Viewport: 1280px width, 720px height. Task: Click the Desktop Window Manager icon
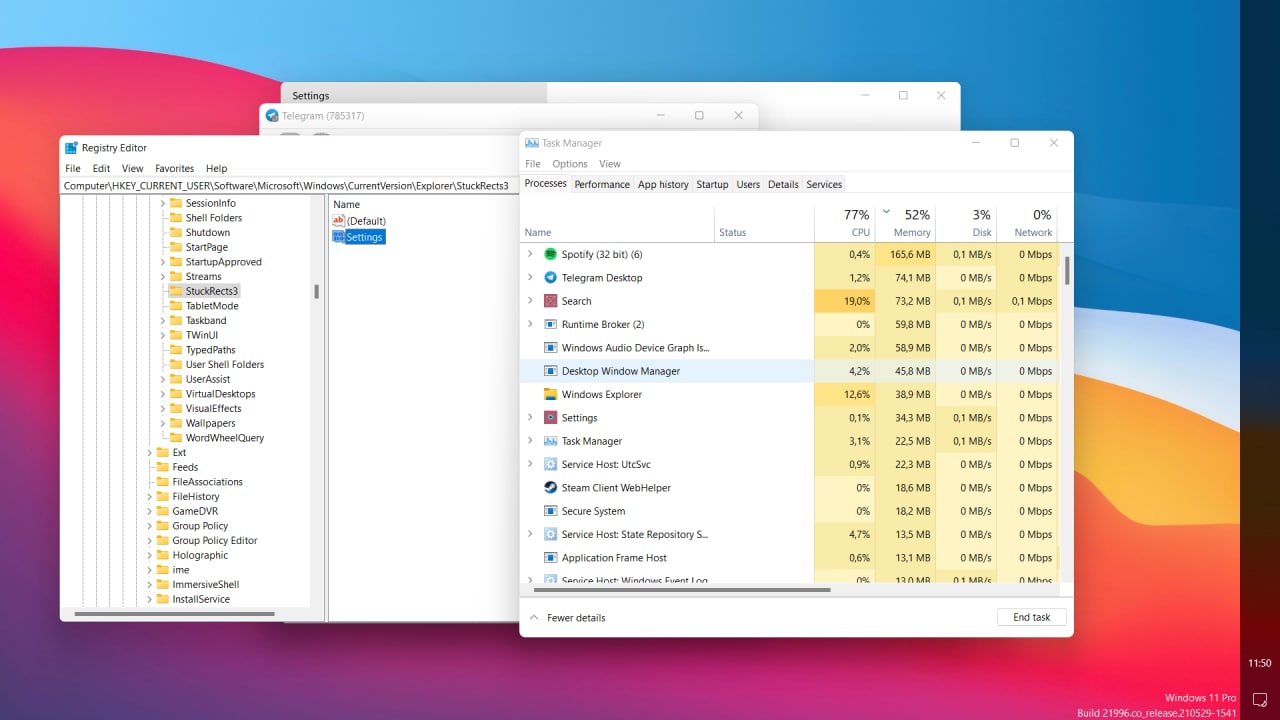(x=550, y=371)
